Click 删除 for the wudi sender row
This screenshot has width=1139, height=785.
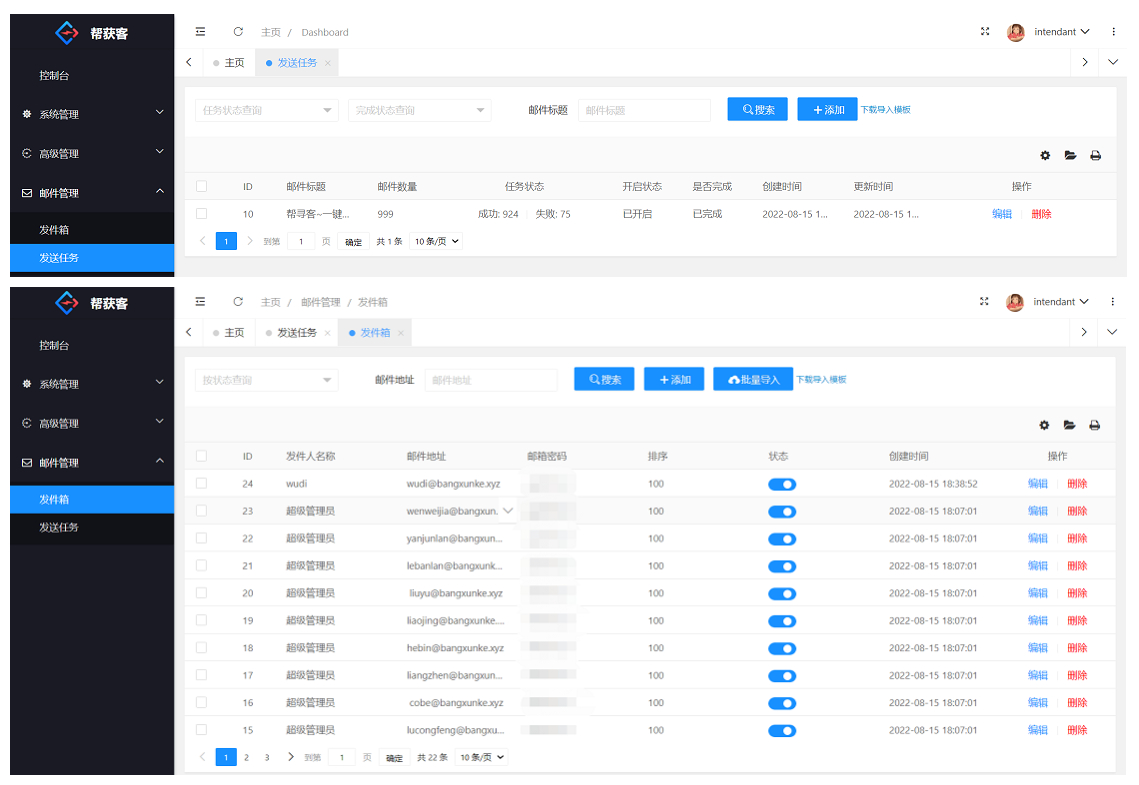[1077, 484]
